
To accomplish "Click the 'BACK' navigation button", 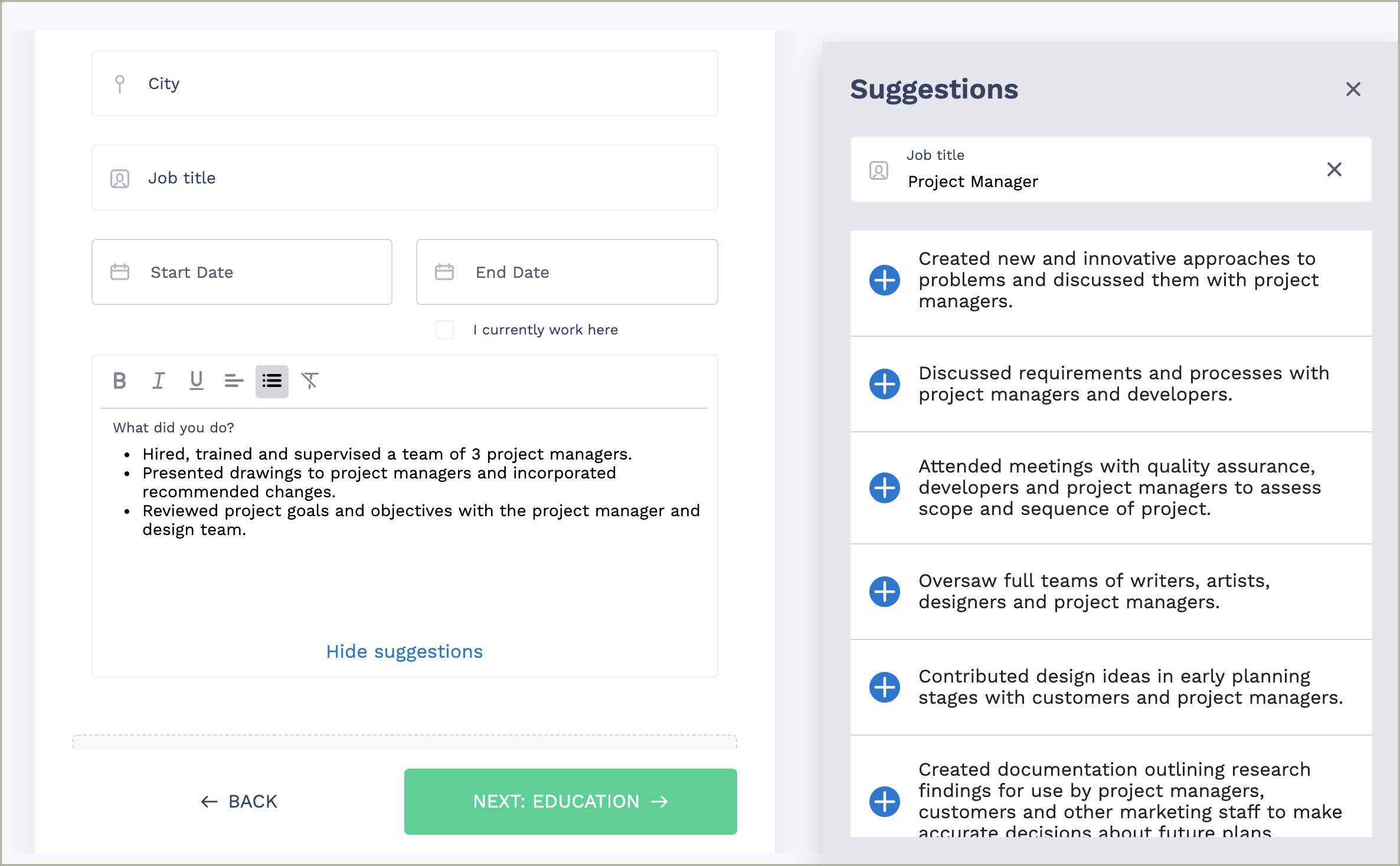I will (x=237, y=802).
